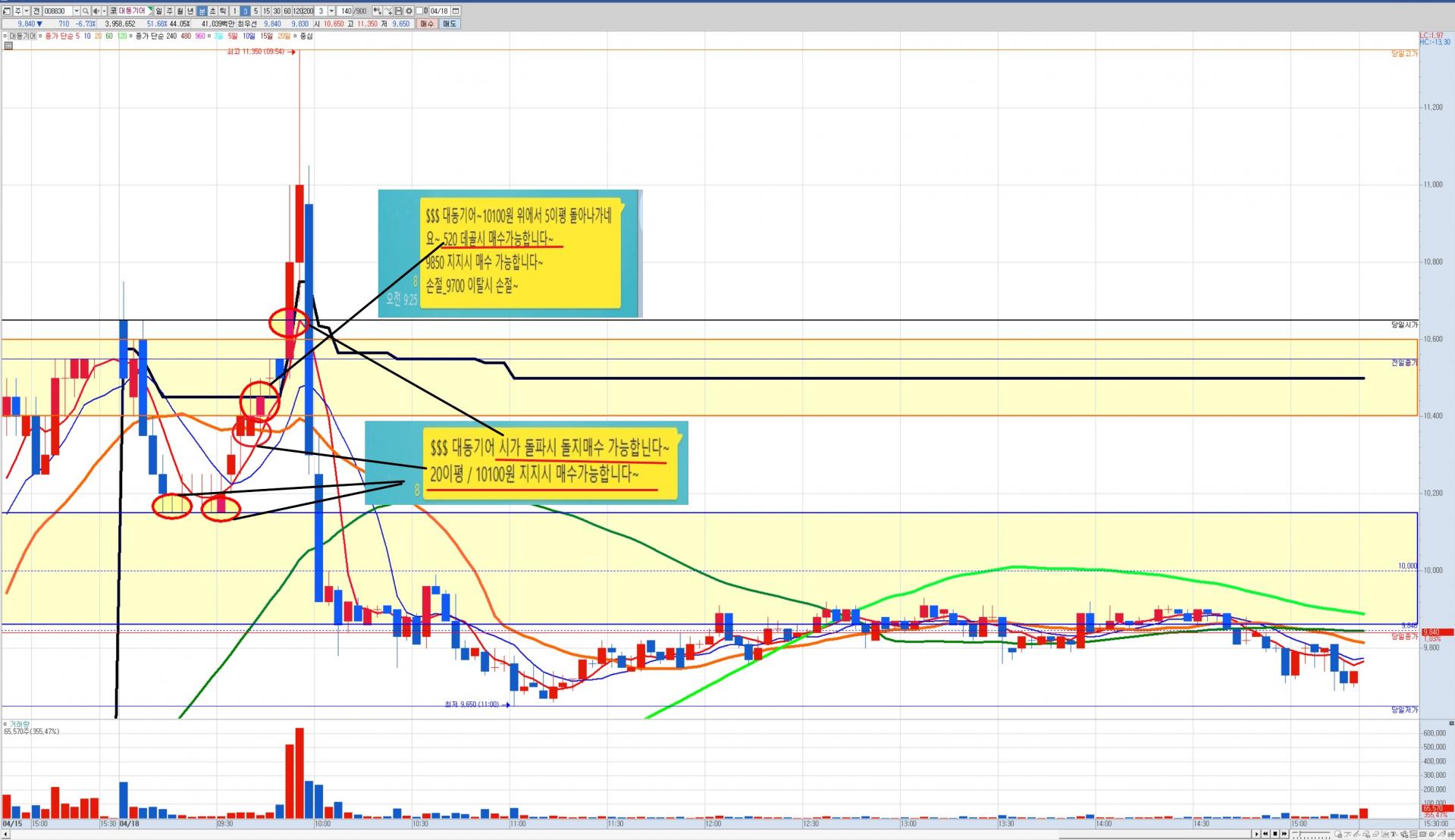This screenshot has width=1455, height=840.
Task: Switch to 주 weekly chart period
Action: tap(169, 11)
